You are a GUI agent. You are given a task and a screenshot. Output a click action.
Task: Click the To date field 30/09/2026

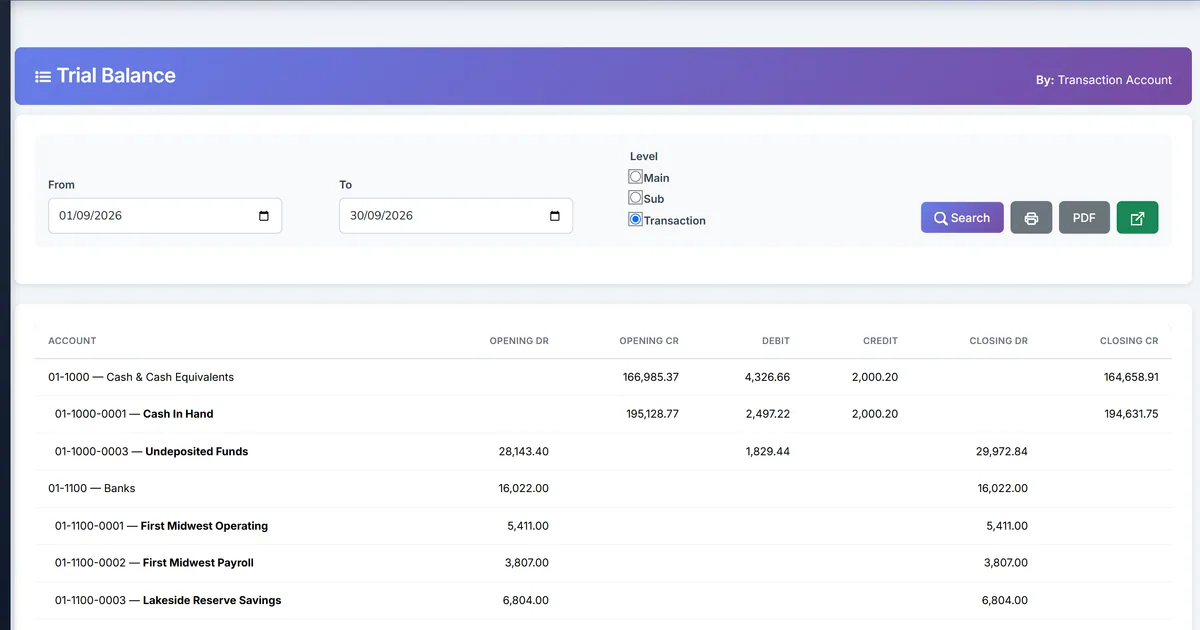coord(456,216)
